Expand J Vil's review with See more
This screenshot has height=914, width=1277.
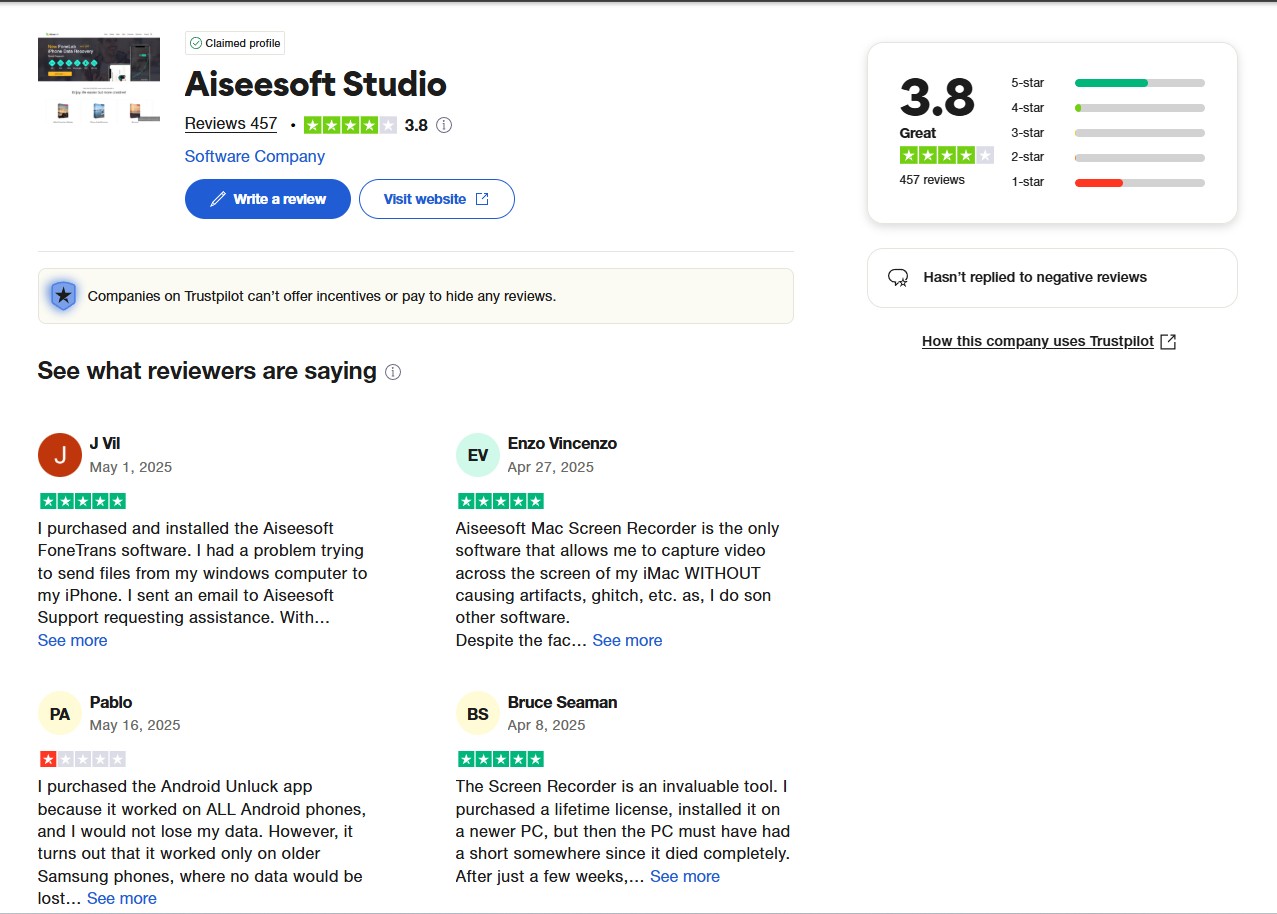72,640
